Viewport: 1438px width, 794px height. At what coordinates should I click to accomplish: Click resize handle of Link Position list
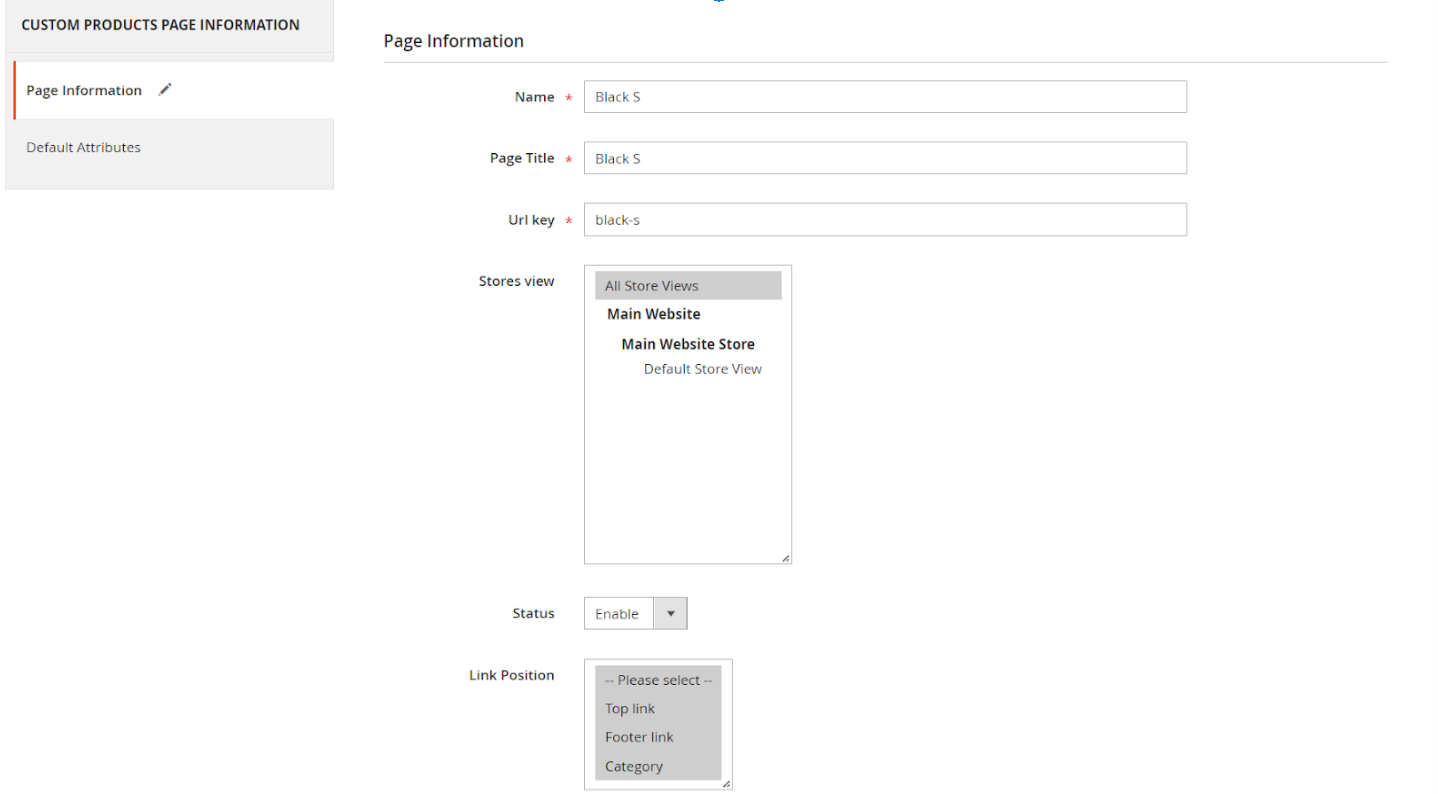[x=727, y=784]
